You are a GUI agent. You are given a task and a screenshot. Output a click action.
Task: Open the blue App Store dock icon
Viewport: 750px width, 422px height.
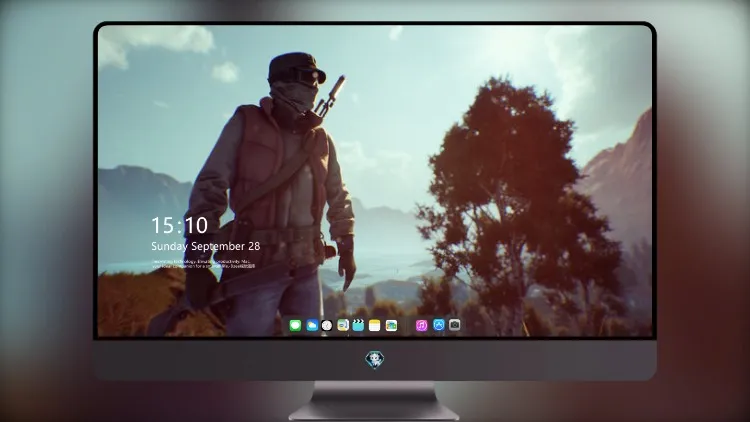pyautogui.click(x=439, y=325)
